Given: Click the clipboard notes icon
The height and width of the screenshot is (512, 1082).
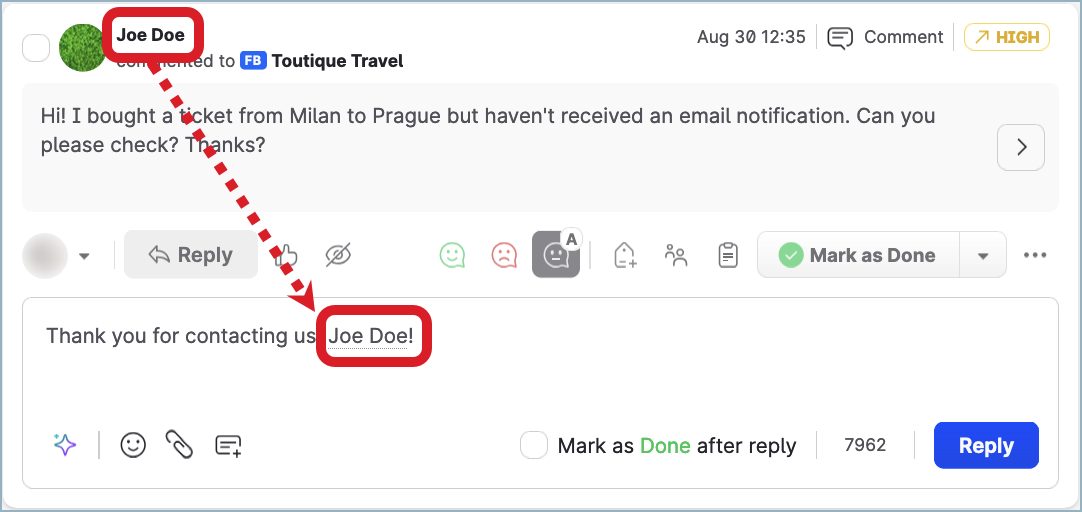Looking at the screenshot, I should coord(728,255).
